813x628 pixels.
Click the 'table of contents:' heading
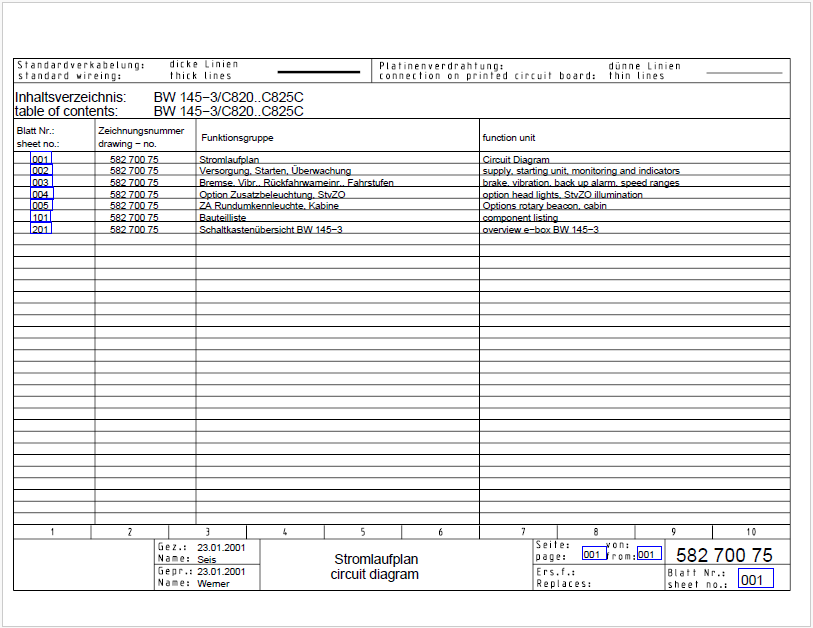[66, 111]
